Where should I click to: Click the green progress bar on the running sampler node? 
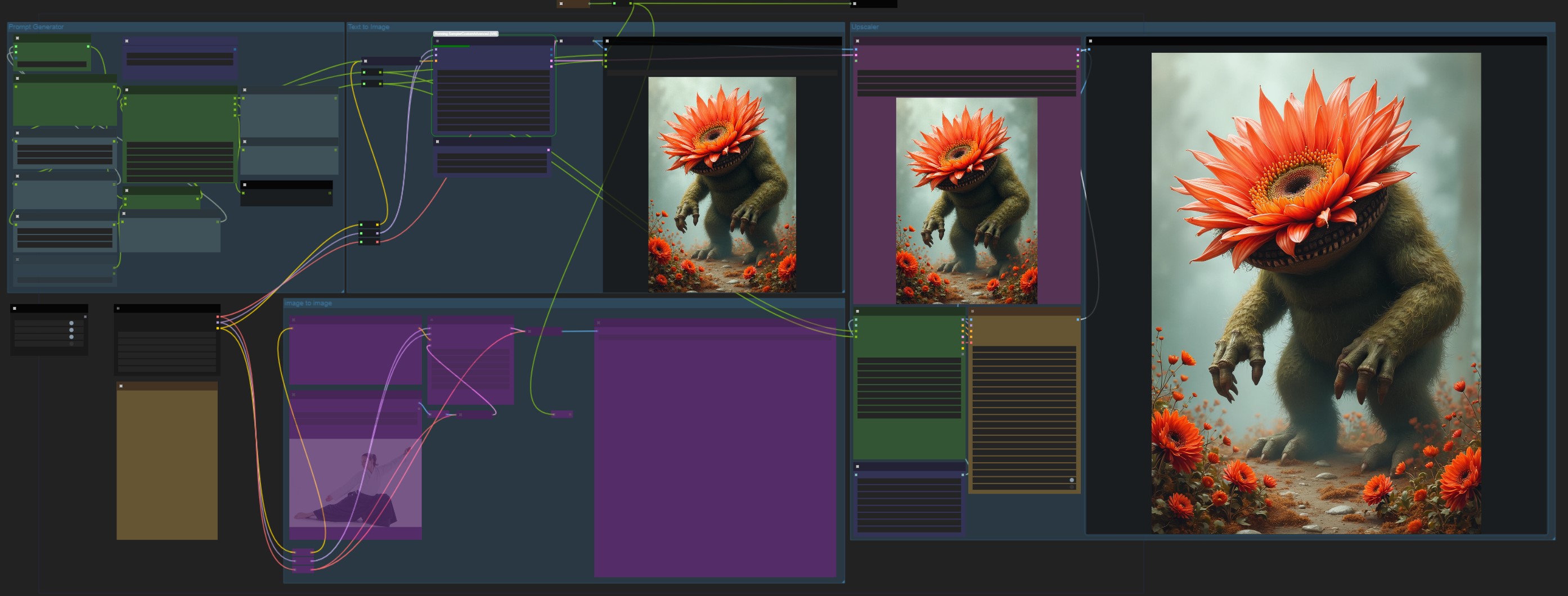(x=452, y=46)
